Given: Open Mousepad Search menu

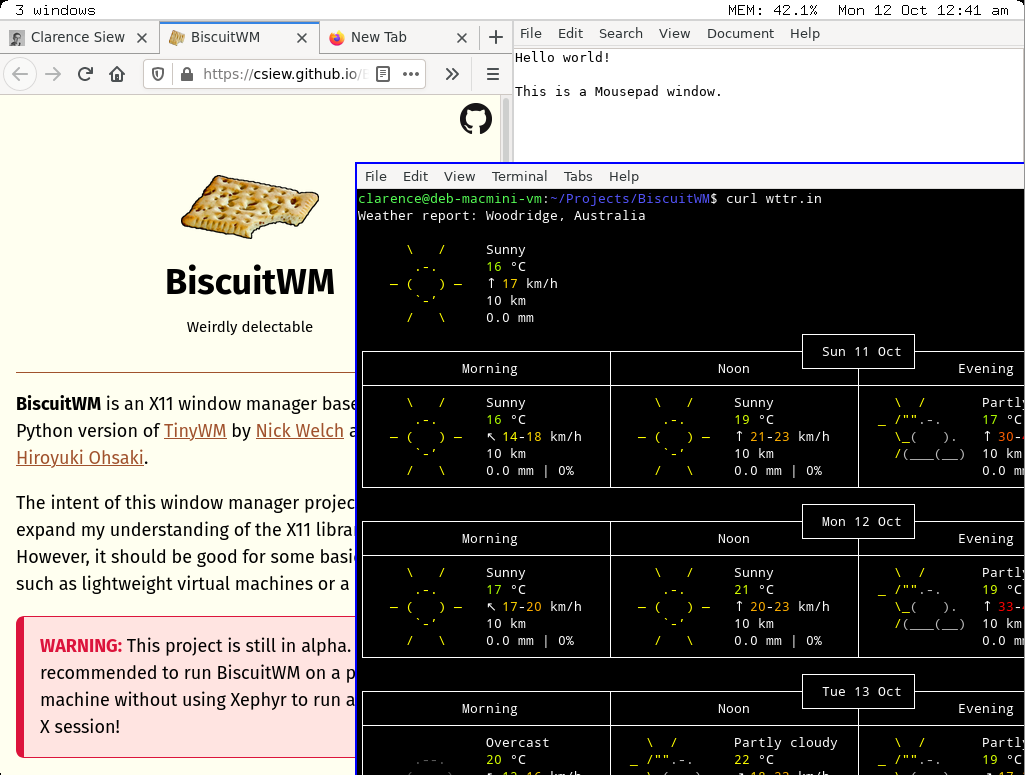Looking at the screenshot, I should pyautogui.click(x=620, y=33).
